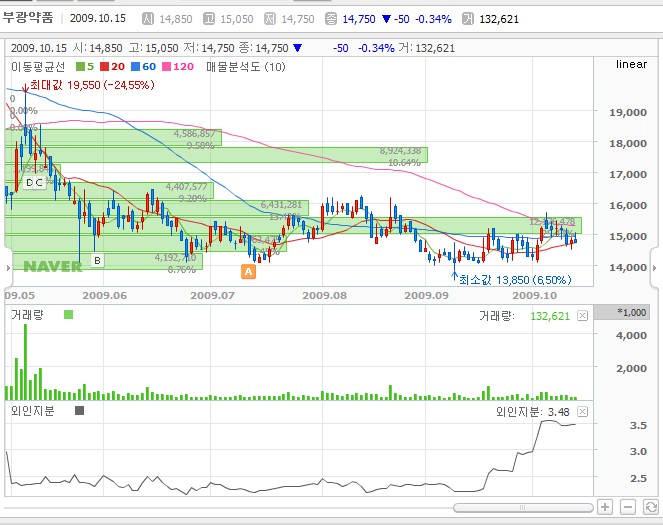Image resolution: width=663 pixels, height=525 pixels.
Task: Toggle the 20-day moving average red swatch
Action: (x=104, y=67)
